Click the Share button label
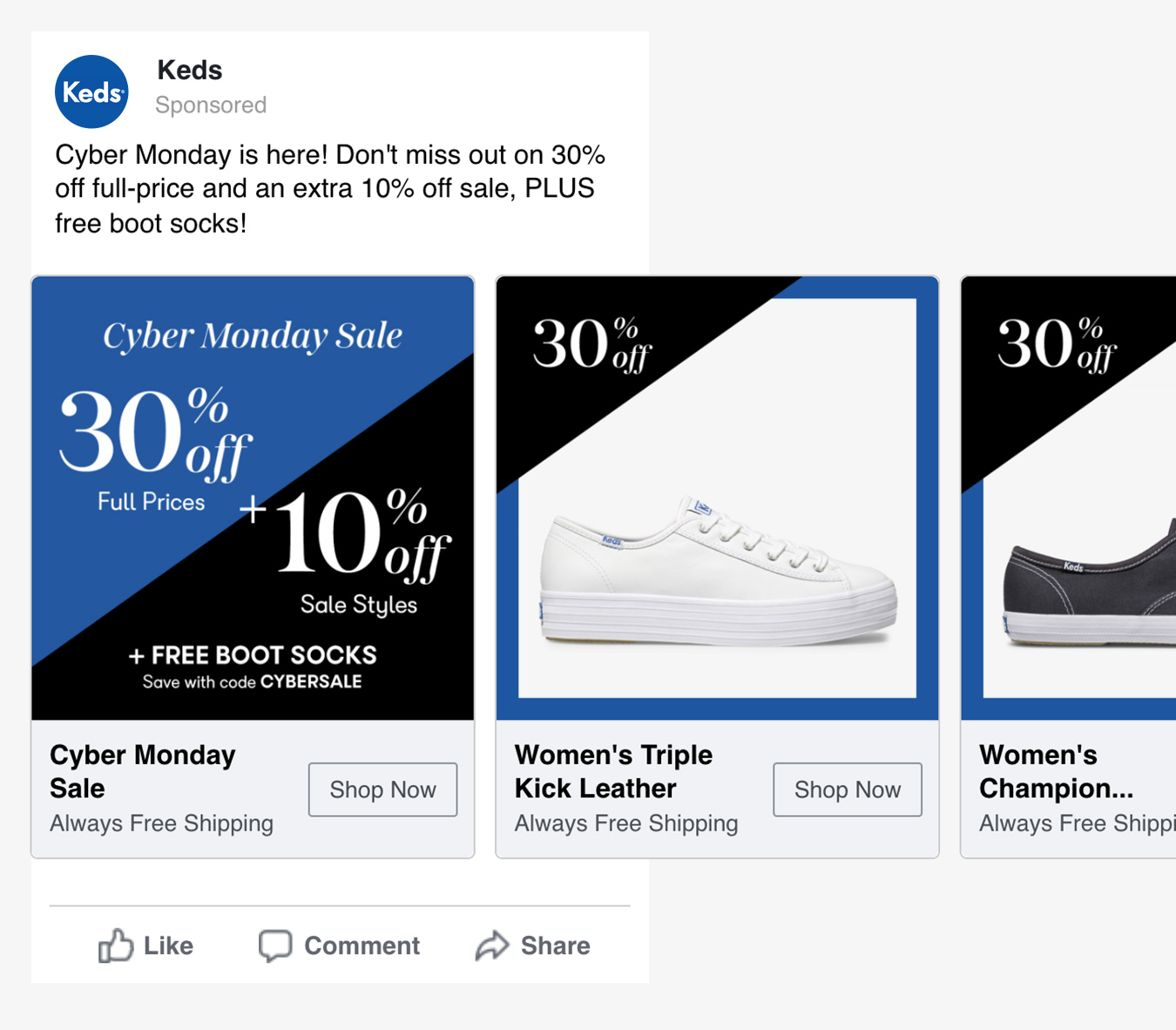Screen dimensions: 1176x1030 (x=555, y=945)
